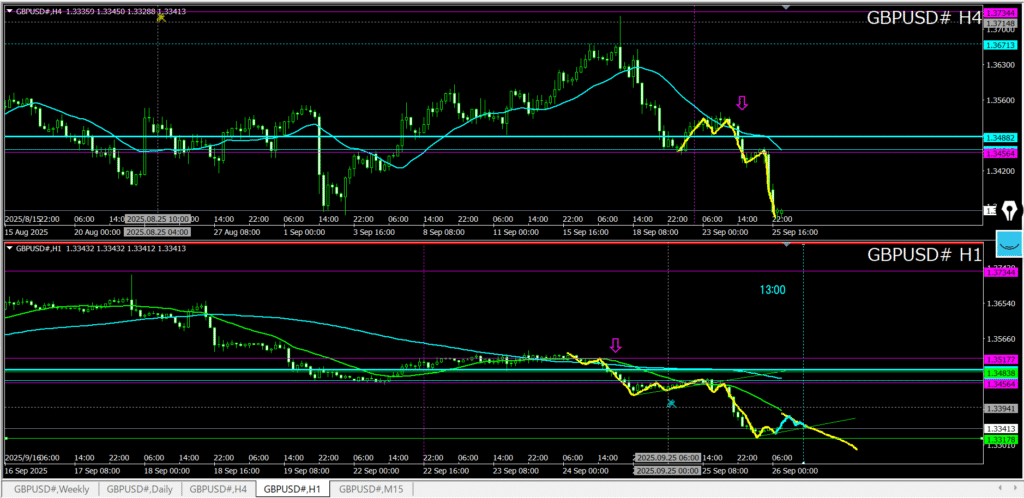The width and height of the screenshot is (1024, 498).
Task: Click the magenta down arrow on H4 chart
Action: click(741, 102)
